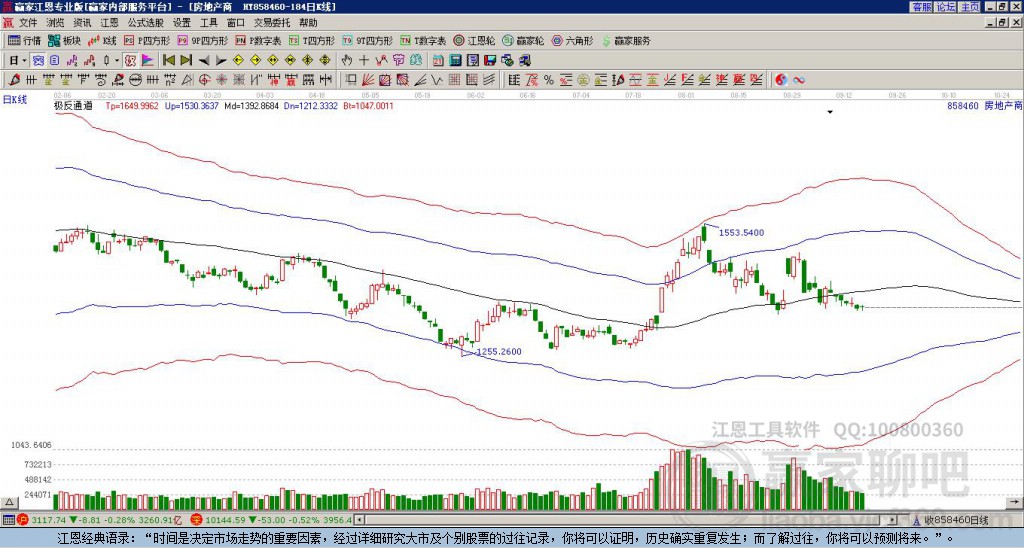This screenshot has width=1024, height=548.
Task: Select the zigzag wave line tool
Action: point(436,80)
